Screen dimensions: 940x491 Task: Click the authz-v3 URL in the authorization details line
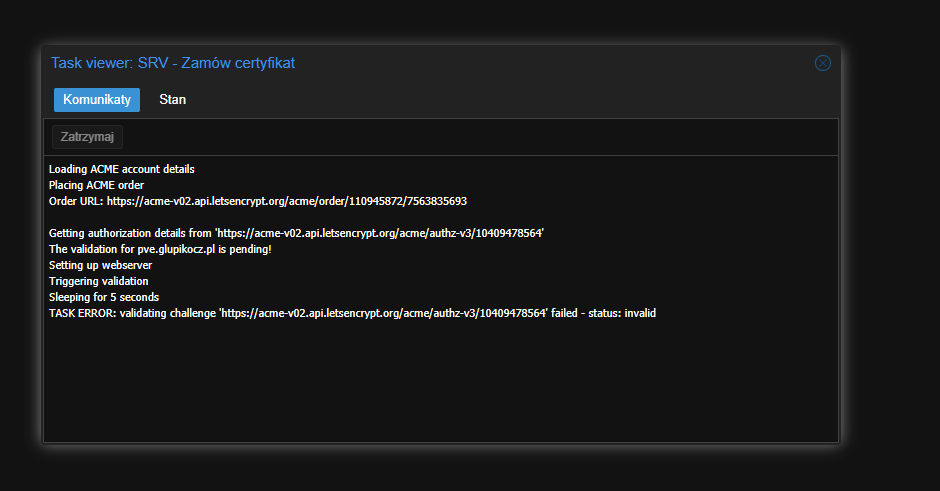click(x=380, y=233)
